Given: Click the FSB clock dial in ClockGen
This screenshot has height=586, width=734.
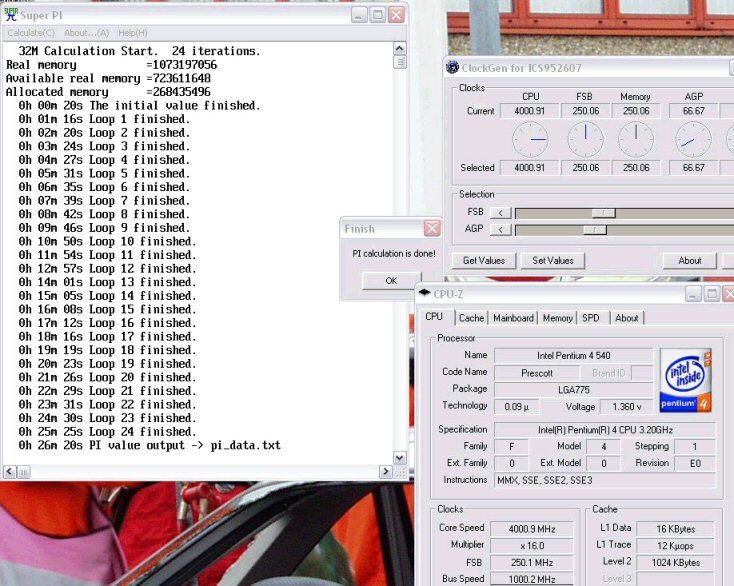Looking at the screenshot, I should tap(586, 139).
